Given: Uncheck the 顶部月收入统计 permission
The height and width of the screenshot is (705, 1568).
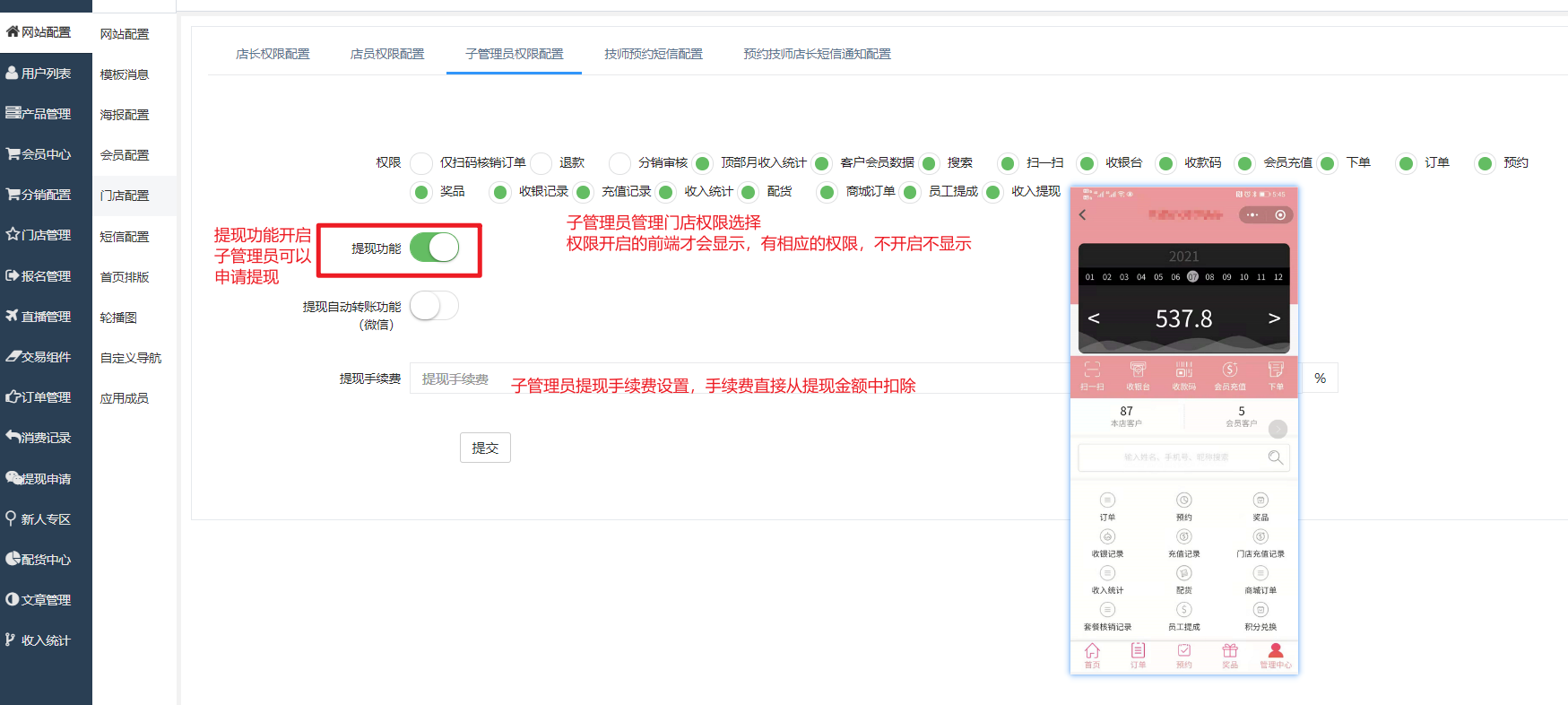Looking at the screenshot, I should [703, 163].
